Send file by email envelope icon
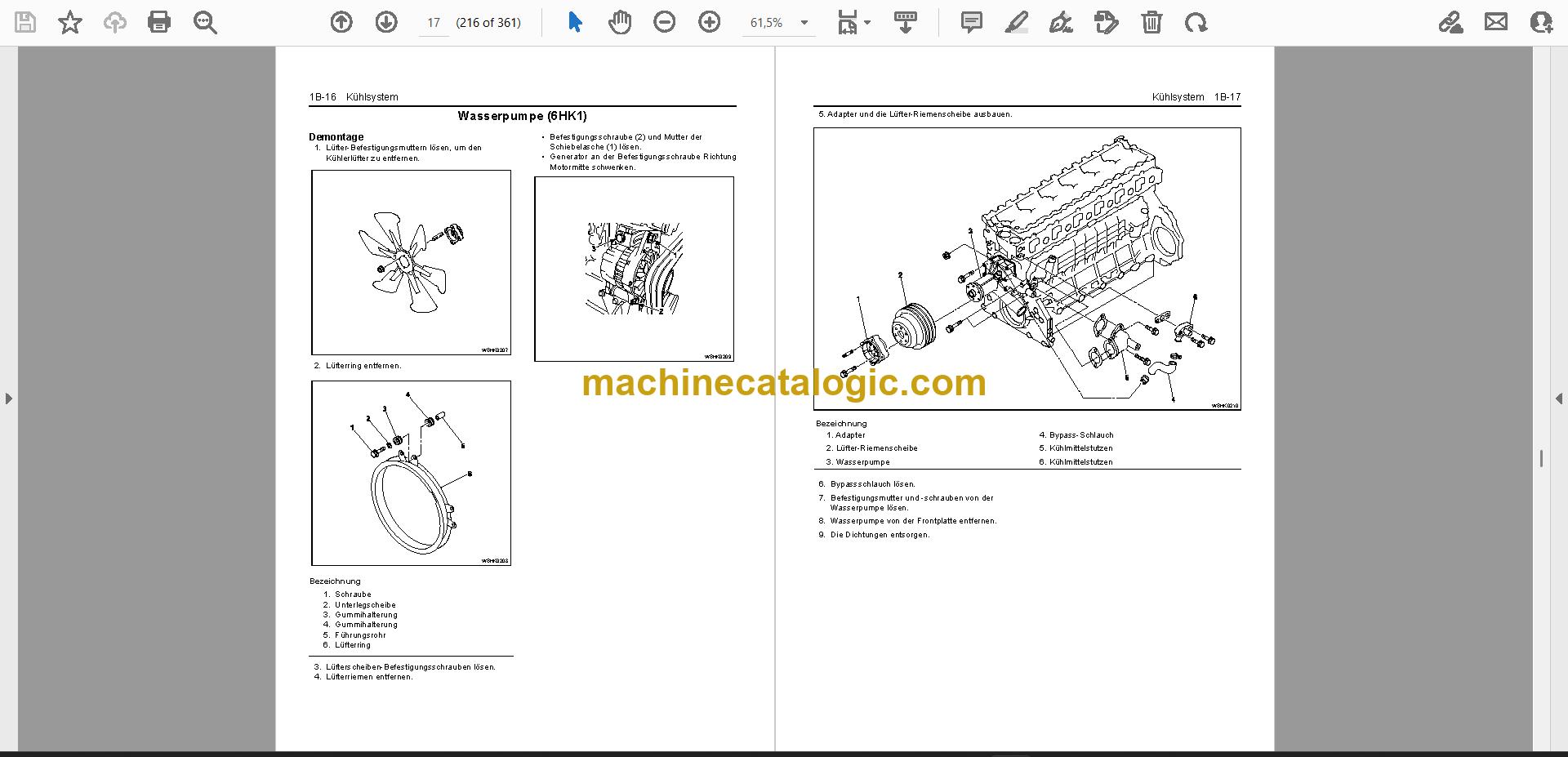Image resolution: width=1568 pixels, height=757 pixels. pyautogui.click(x=1496, y=22)
